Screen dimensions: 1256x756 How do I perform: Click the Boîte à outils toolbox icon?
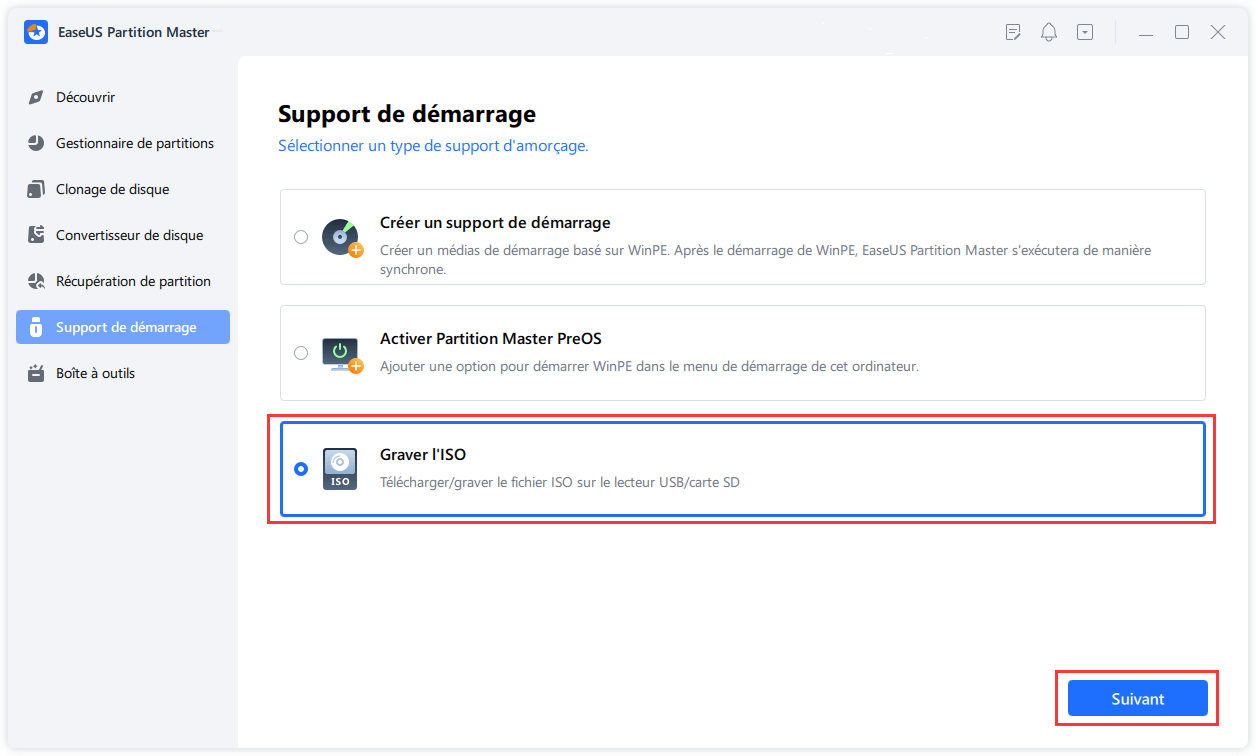pos(36,373)
